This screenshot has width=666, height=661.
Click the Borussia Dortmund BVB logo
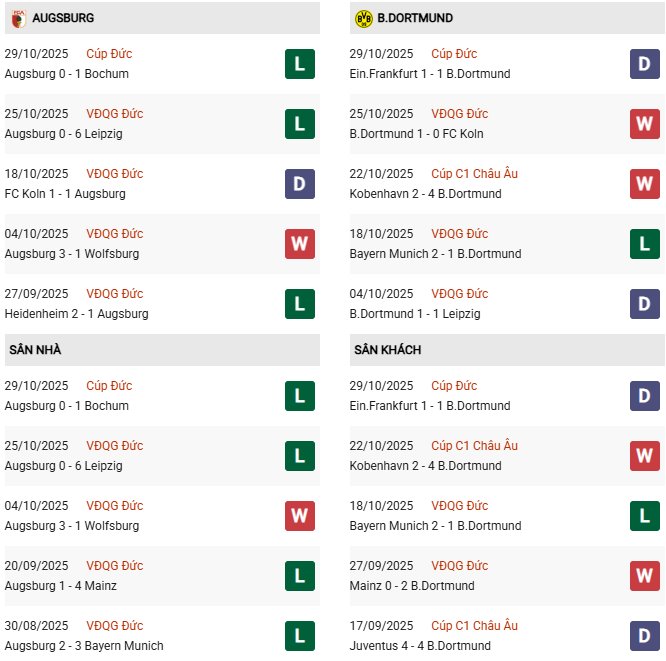(x=363, y=18)
